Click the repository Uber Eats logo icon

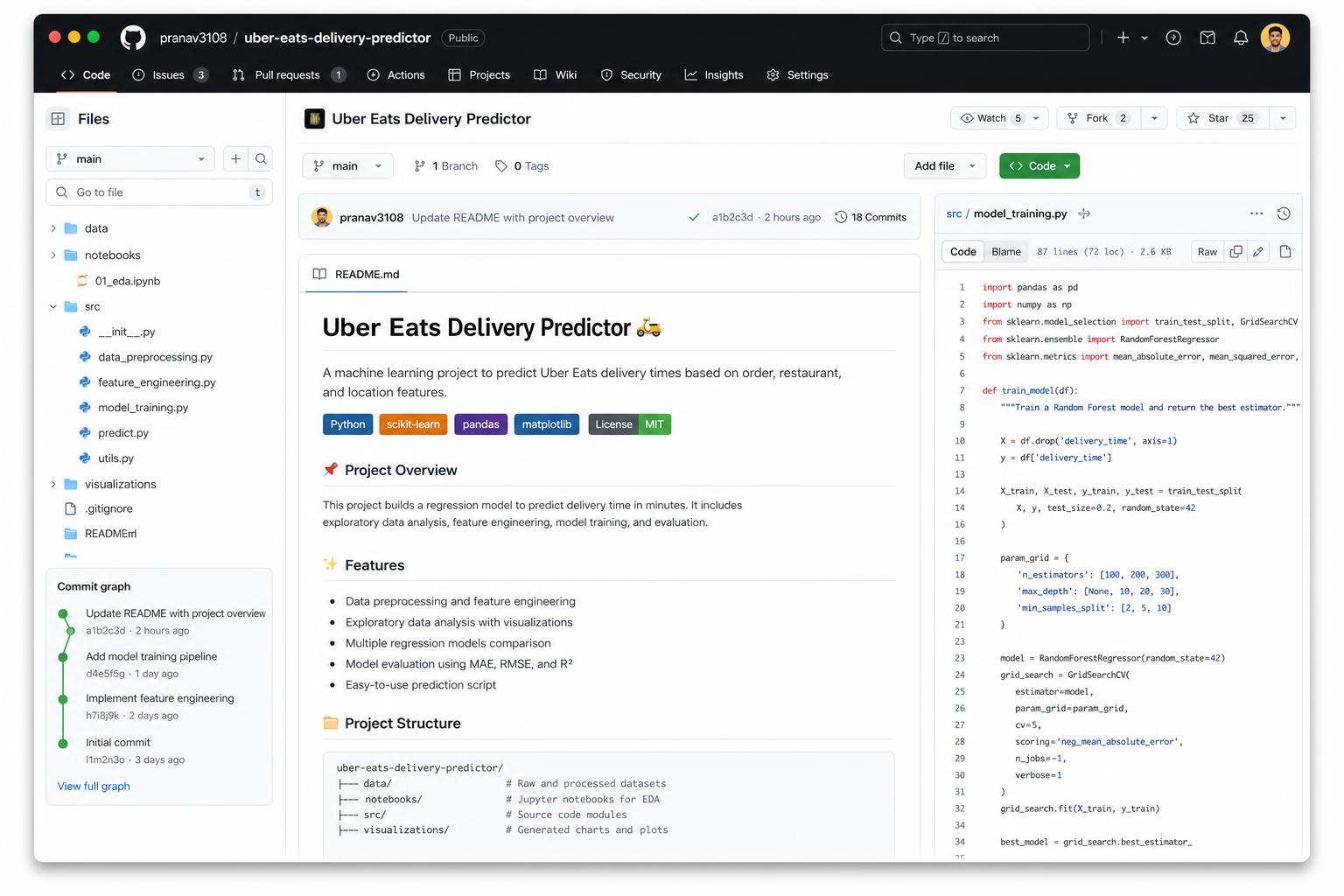[x=314, y=118]
